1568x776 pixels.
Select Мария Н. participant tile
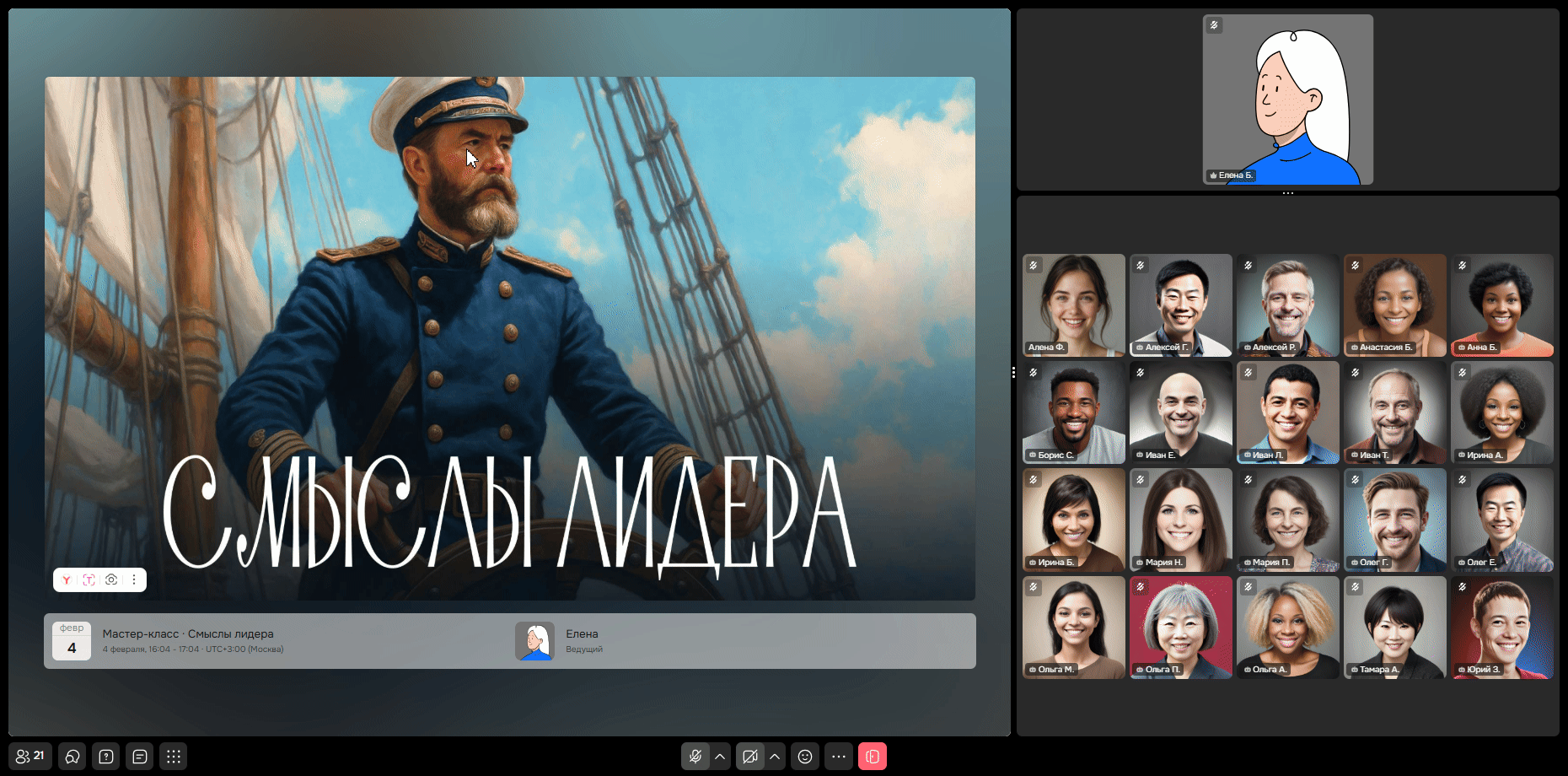pyautogui.click(x=1181, y=520)
